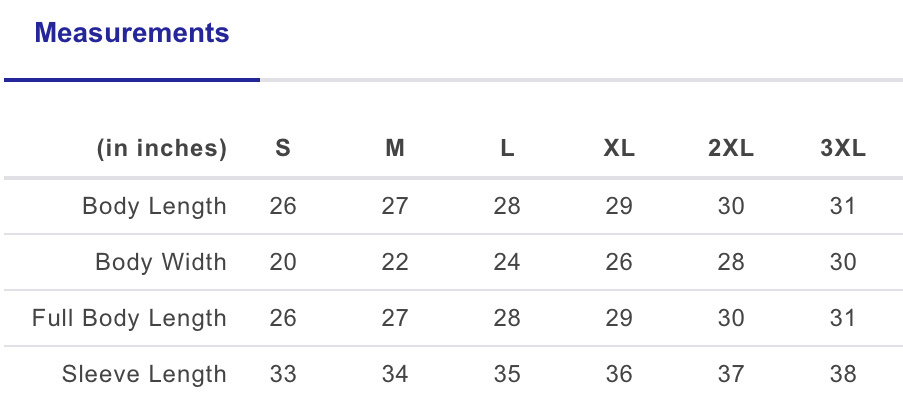Select the 3XL size column header
This screenshot has width=903, height=399.
[x=843, y=149]
